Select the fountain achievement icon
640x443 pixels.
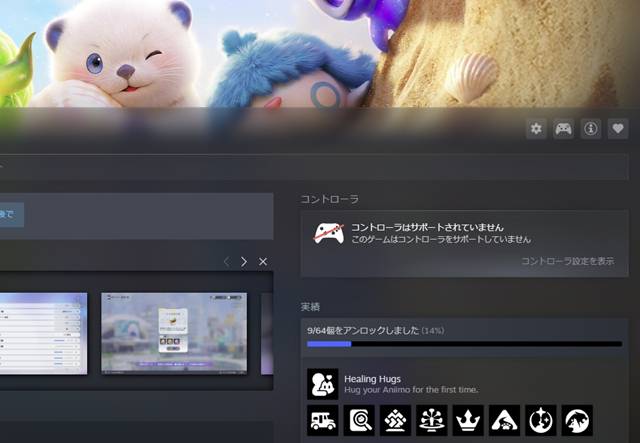click(431, 420)
